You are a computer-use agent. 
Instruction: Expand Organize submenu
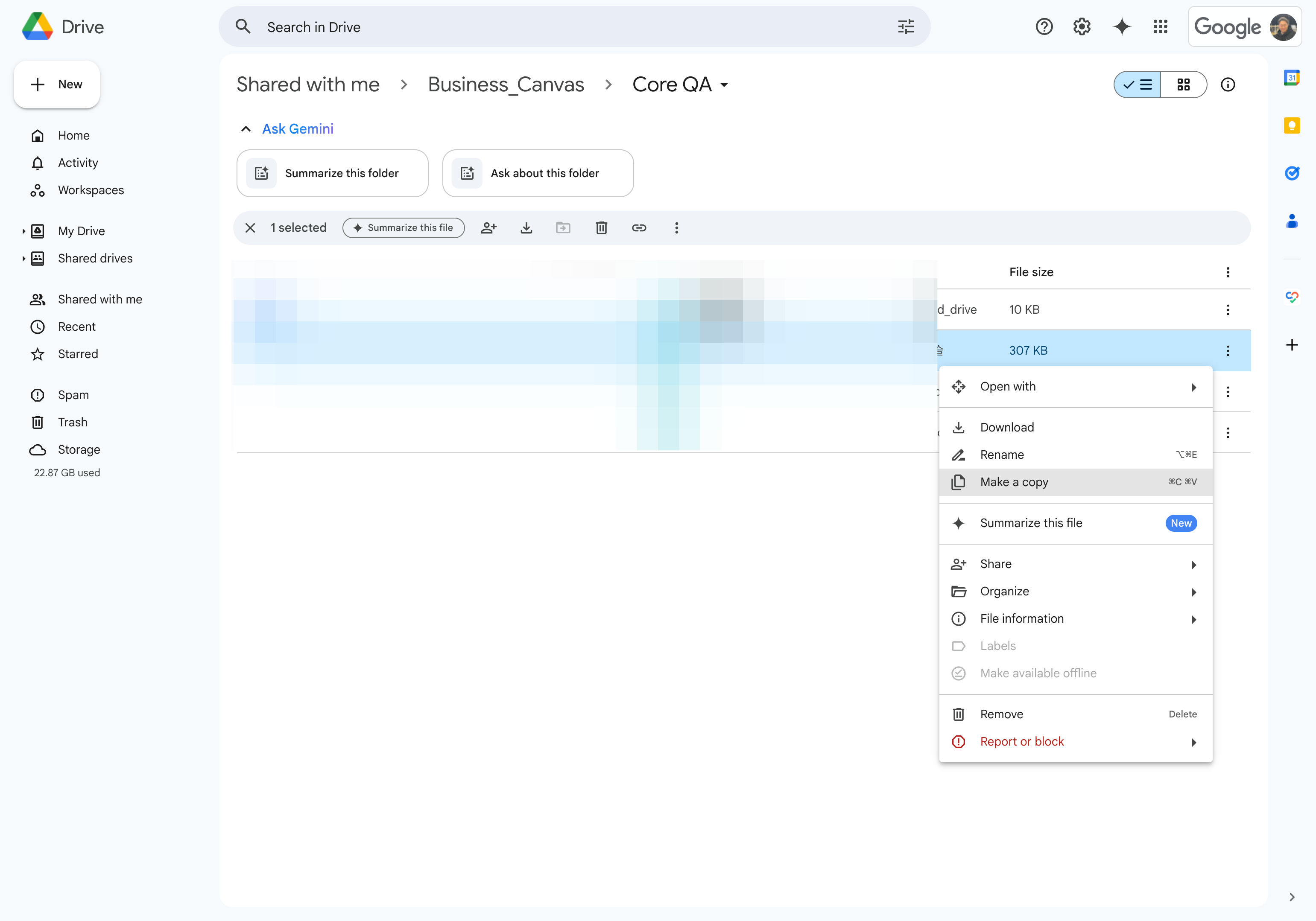point(1075,591)
